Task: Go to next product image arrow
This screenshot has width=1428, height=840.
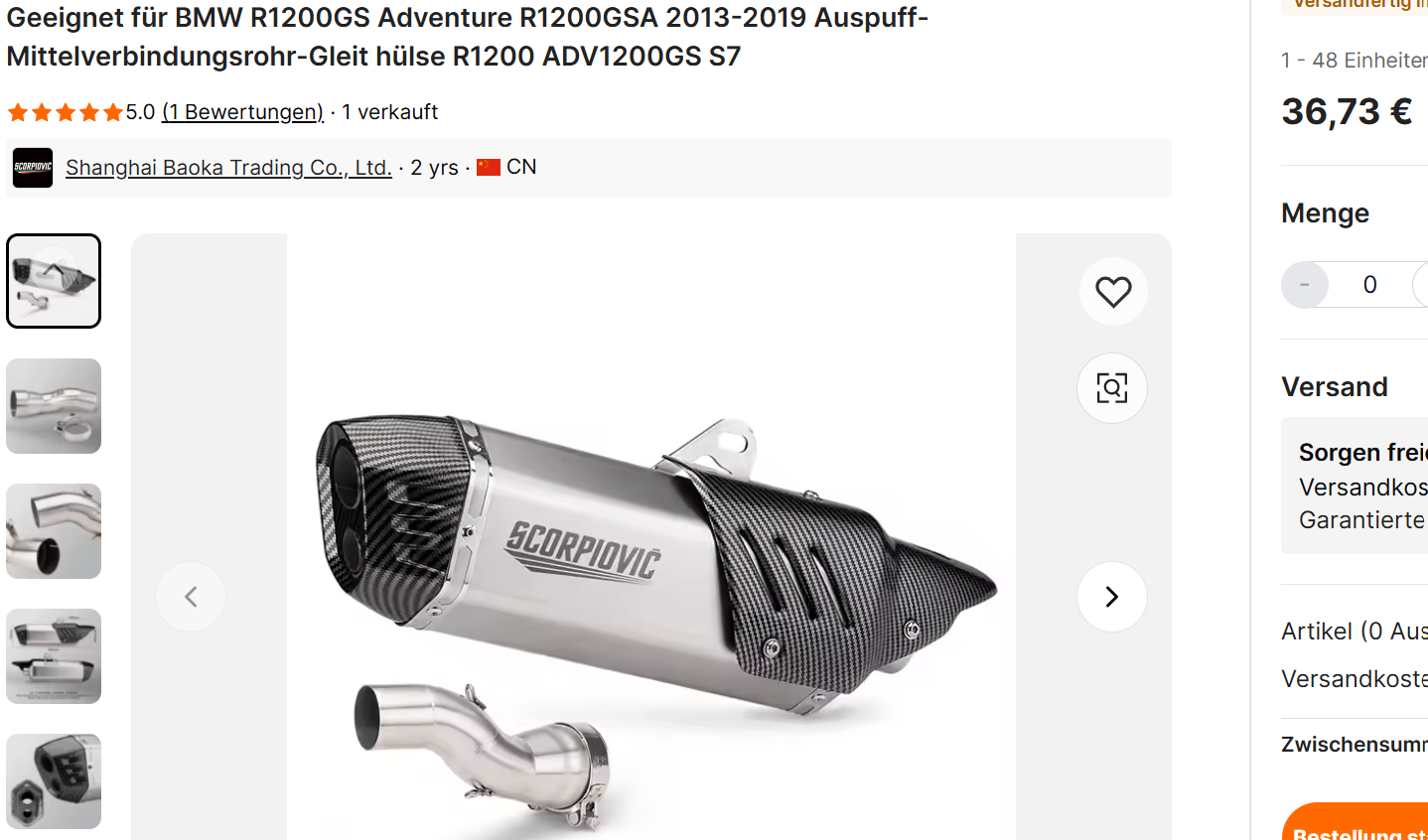Action: point(1112,597)
